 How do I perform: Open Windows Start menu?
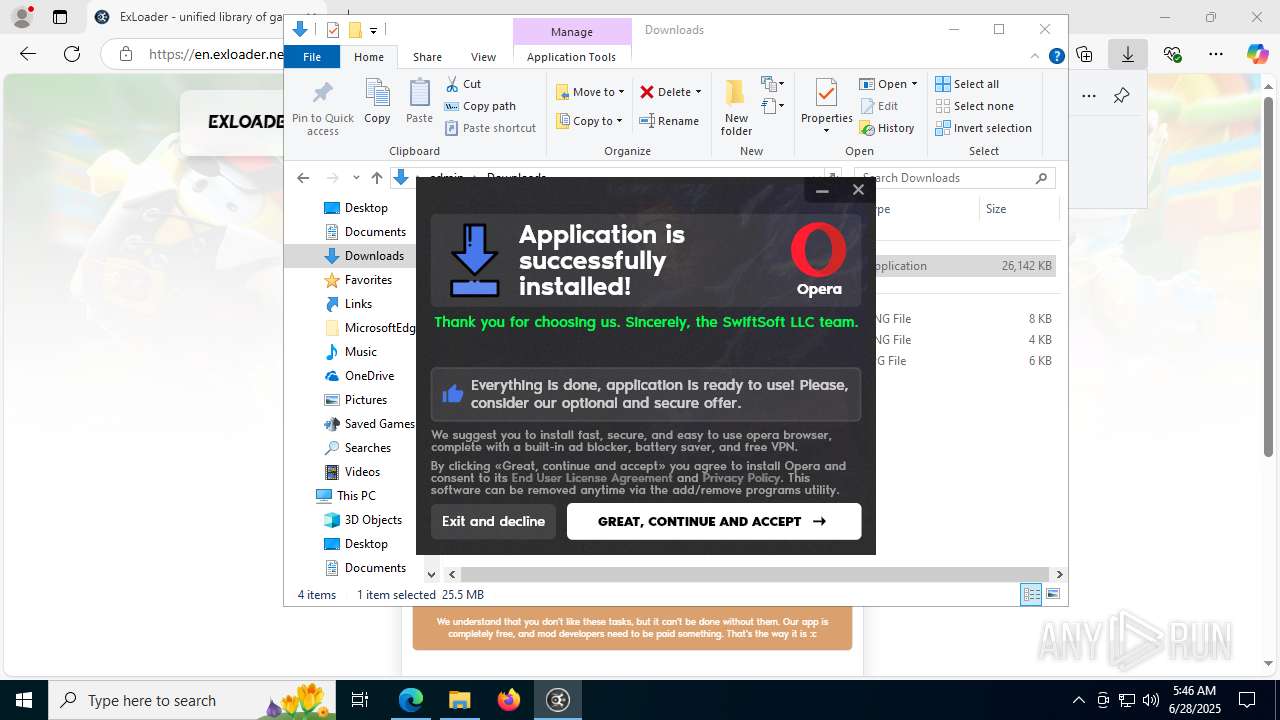[24, 700]
